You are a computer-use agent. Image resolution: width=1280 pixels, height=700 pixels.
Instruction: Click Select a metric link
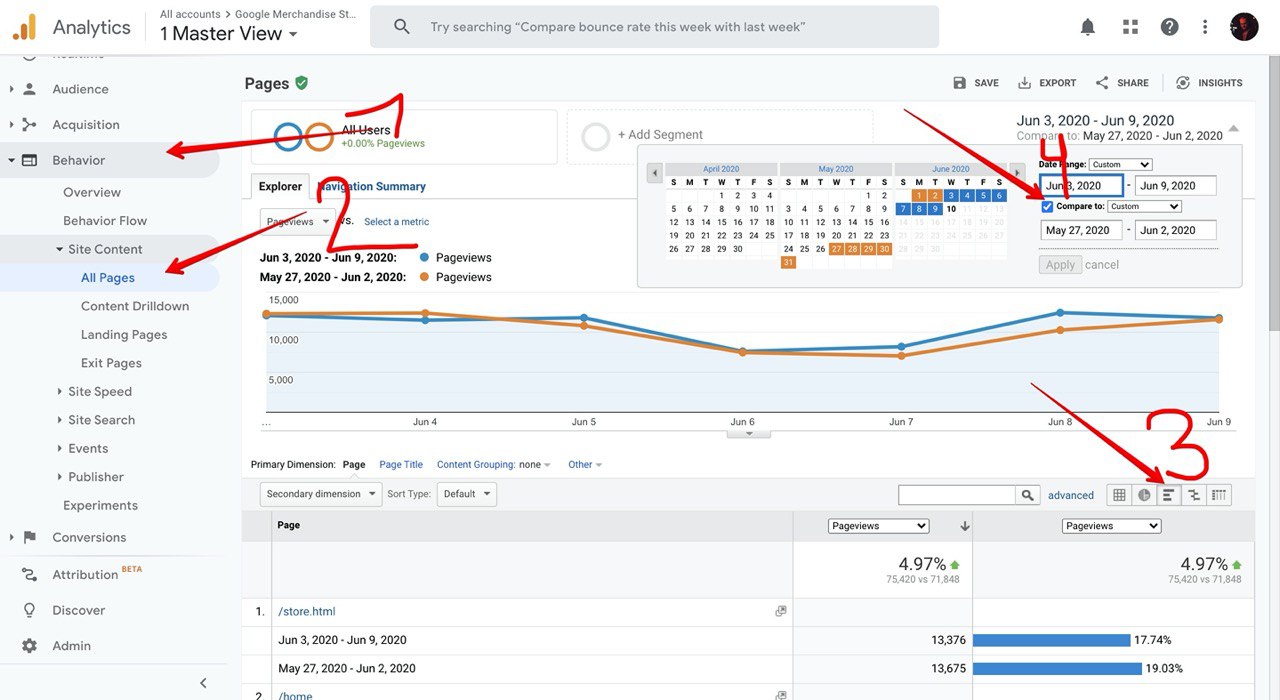(397, 222)
